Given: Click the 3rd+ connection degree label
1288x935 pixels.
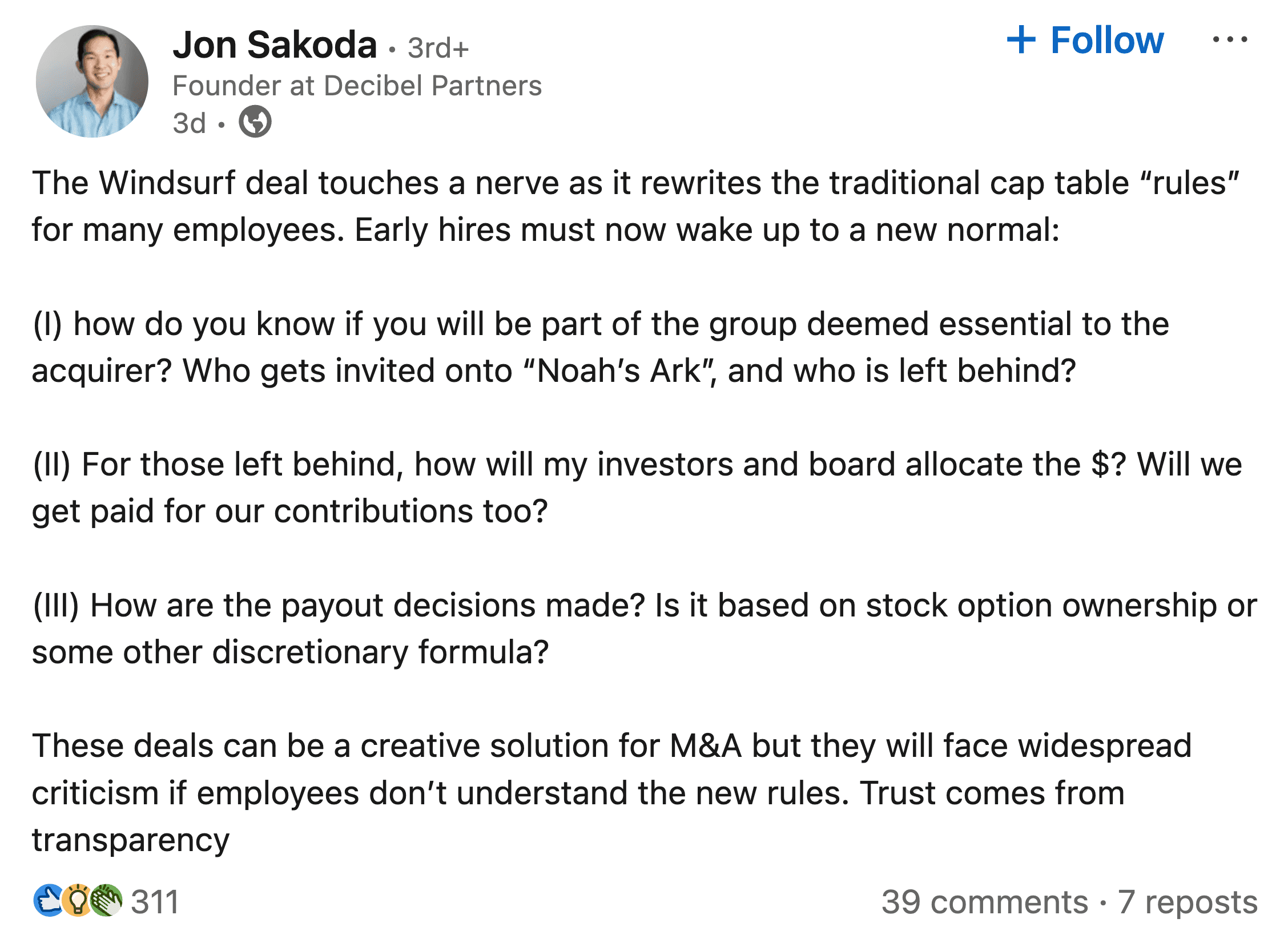Looking at the screenshot, I should point(438,48).
